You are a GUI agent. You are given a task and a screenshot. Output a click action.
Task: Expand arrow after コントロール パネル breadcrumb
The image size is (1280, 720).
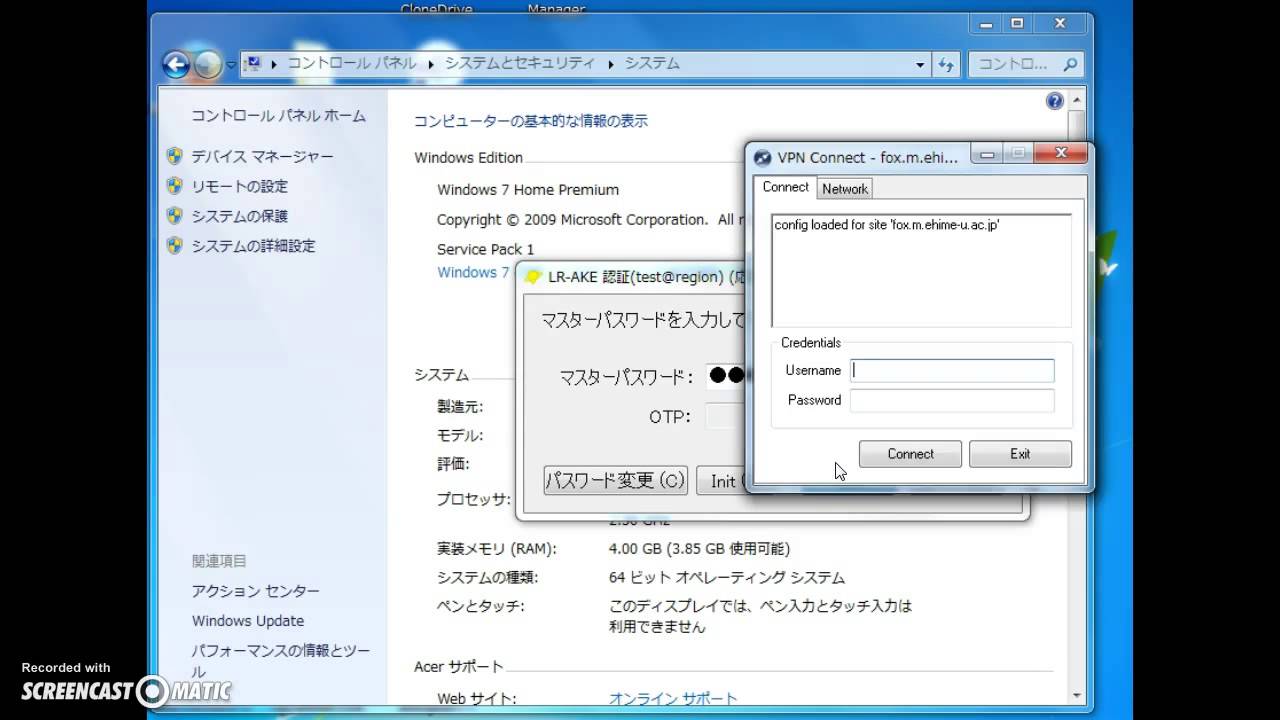point(431,64)
